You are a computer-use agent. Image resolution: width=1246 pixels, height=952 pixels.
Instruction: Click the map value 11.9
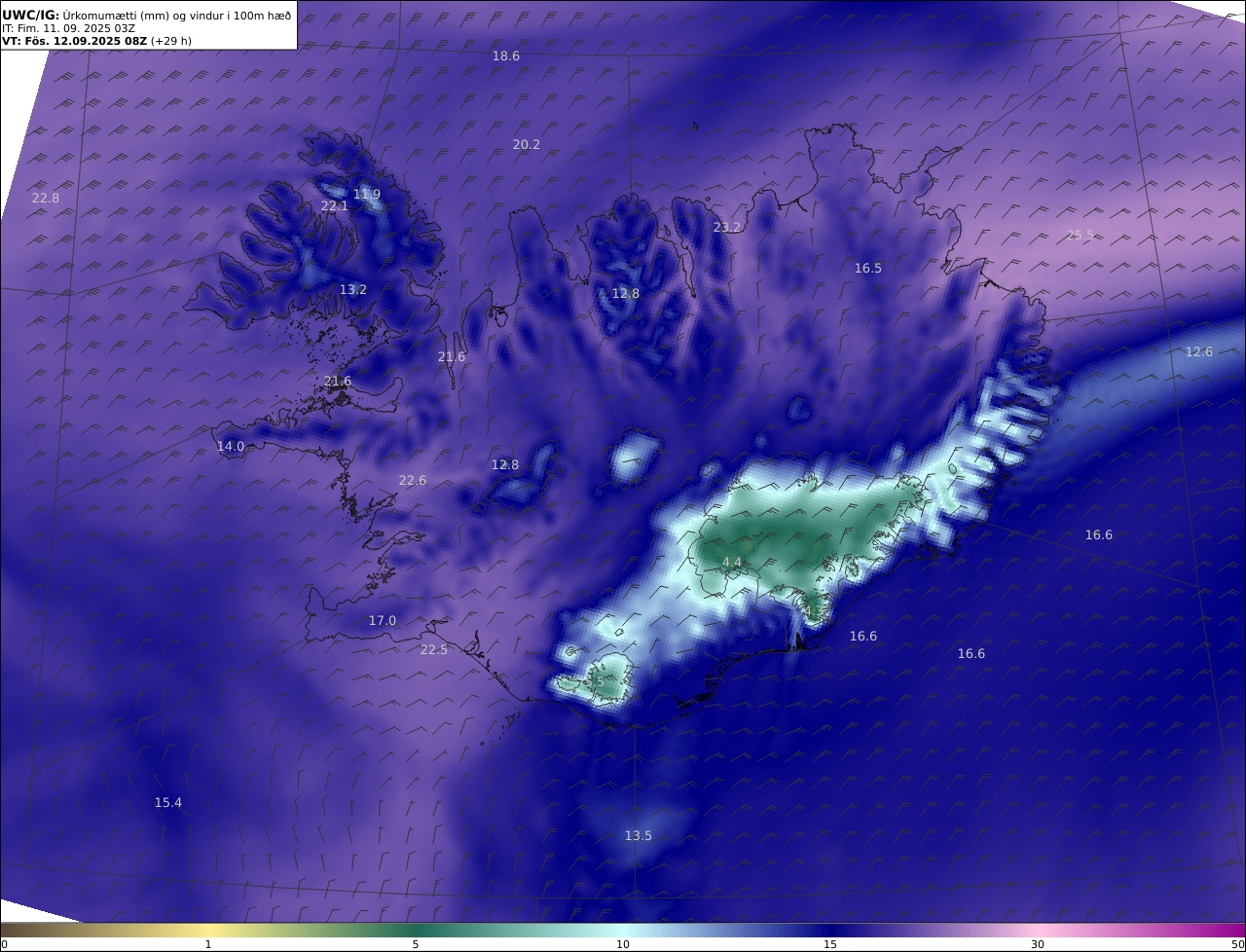click(367, 195)
